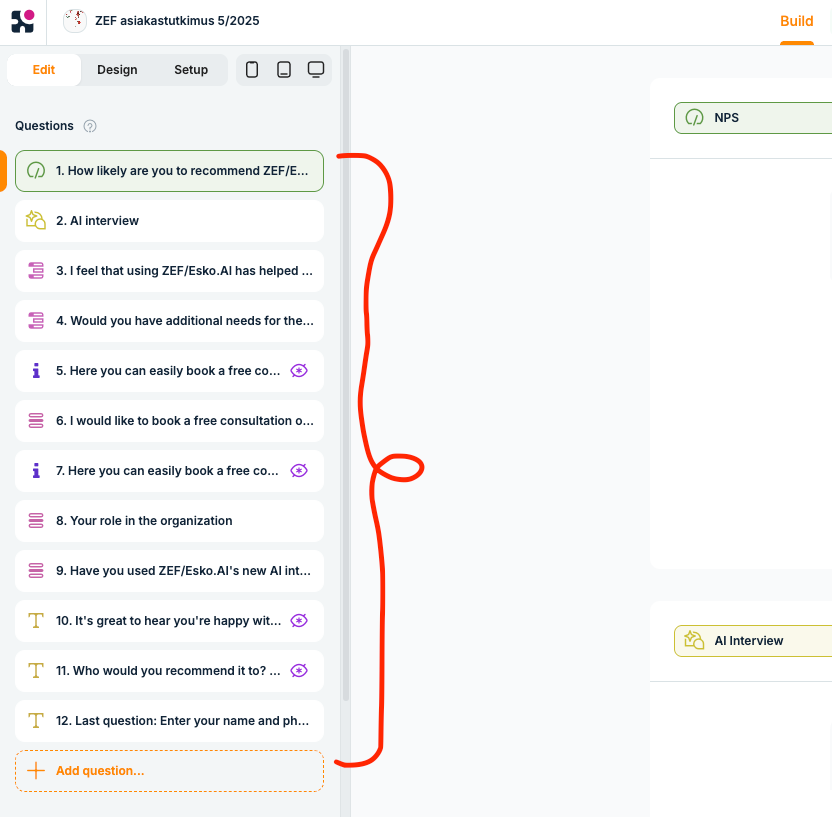Viewport: 832px width, 817px height.
Task: Click the plus icon in Add question
Action: coord(36,771)
